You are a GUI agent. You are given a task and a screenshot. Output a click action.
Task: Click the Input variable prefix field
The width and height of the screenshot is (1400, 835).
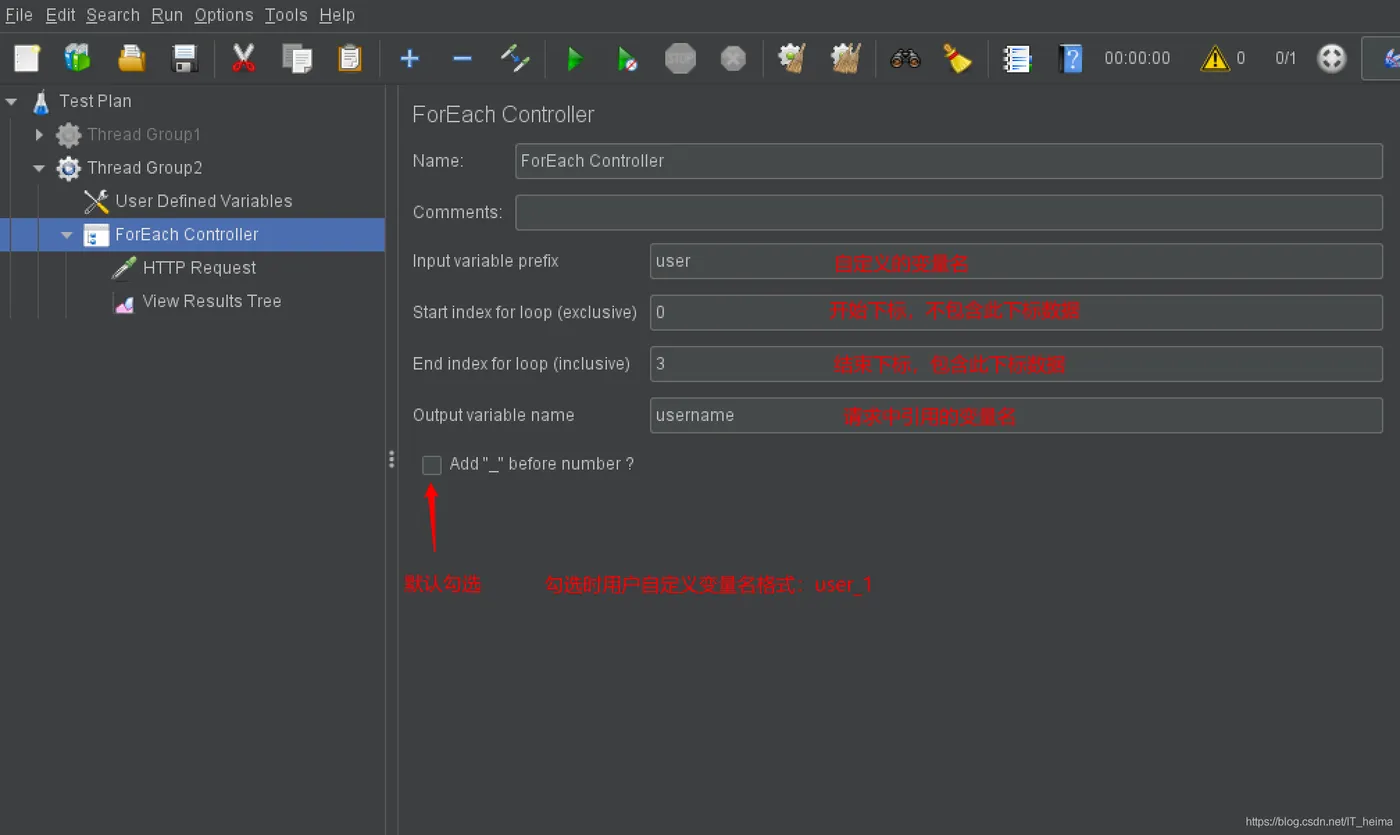coord(1016,261)
